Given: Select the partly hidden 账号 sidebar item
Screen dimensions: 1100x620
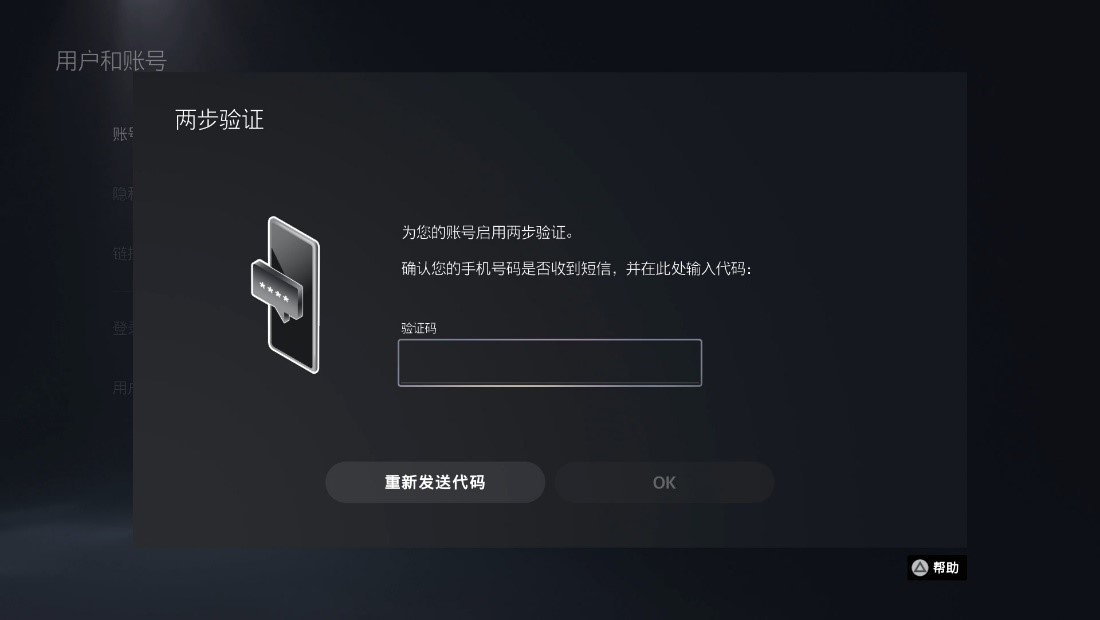Looking at the screenshot, I should coord(123,133).
